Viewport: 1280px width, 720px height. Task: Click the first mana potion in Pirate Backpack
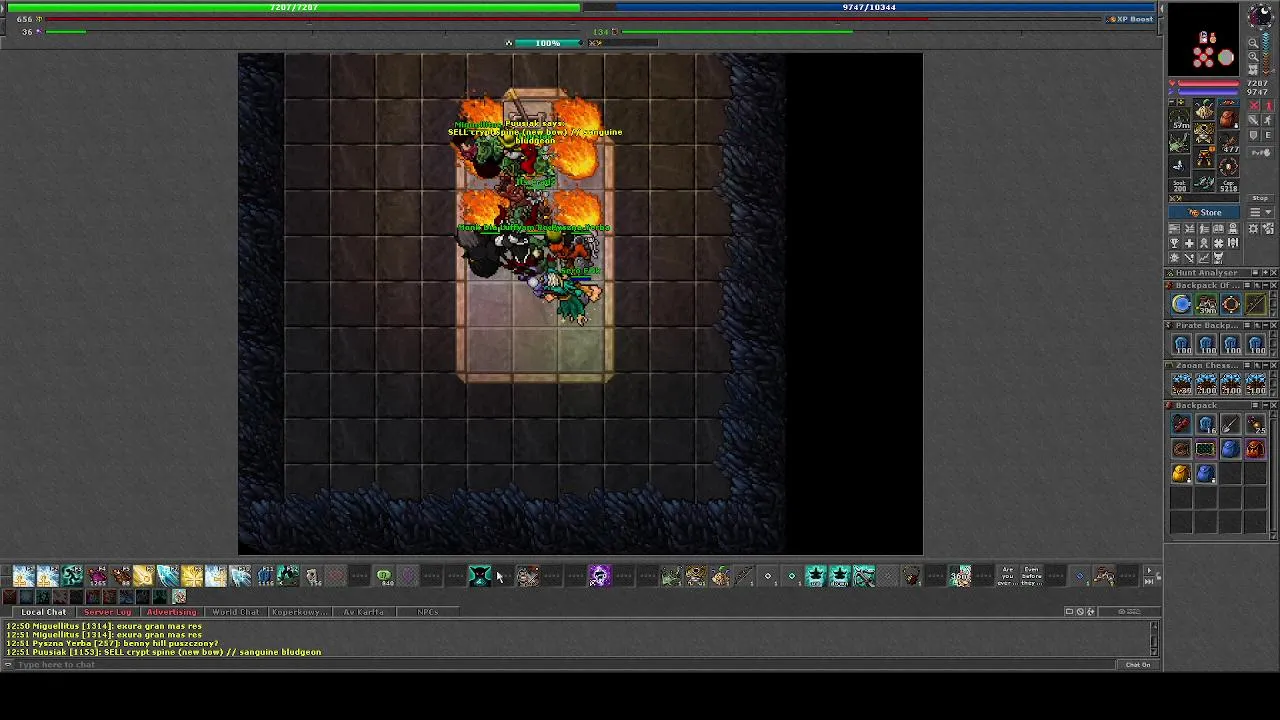coord(1181,344)
